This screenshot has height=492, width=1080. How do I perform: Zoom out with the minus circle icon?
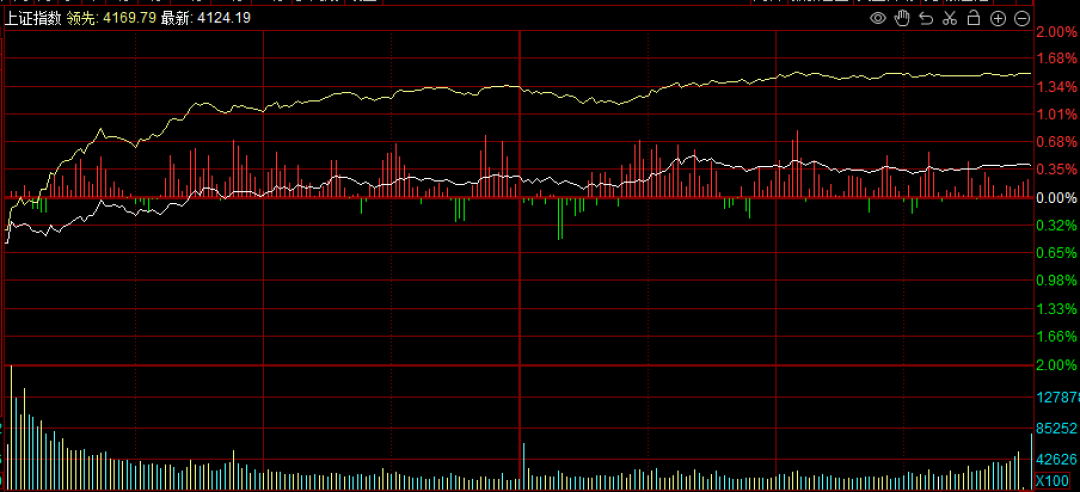(x=1021, y=19)
